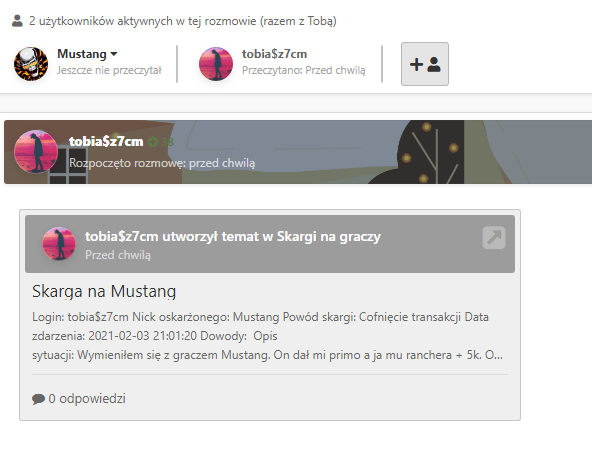592x471 pixels.
Task: Click the Rozpoczęto rozmowę timestamp
Action: [162, 163]
